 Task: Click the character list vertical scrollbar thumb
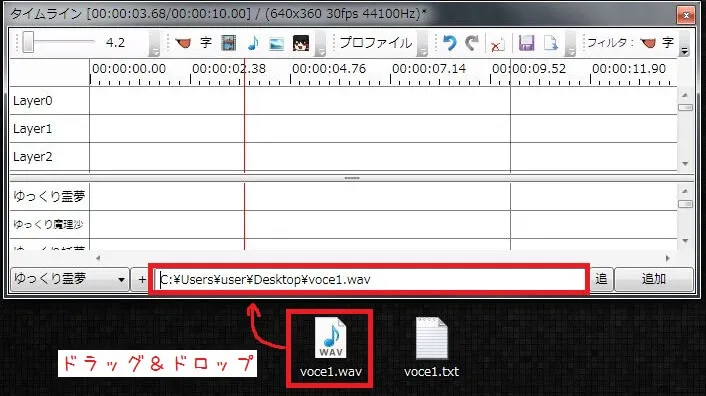coord(685,204)
